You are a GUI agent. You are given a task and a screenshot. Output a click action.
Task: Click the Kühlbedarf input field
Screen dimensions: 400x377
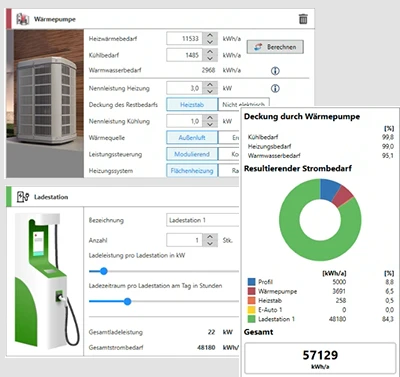pos(184,55)
